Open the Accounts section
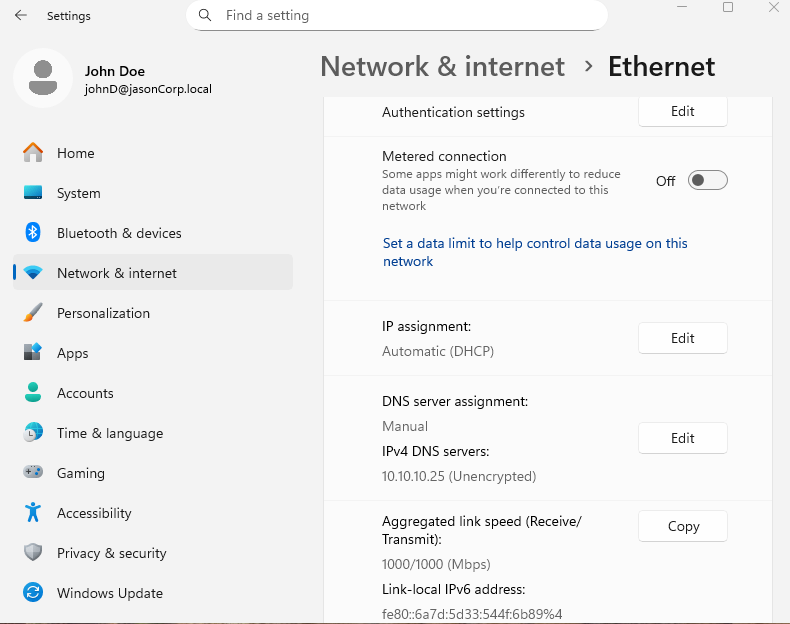This screenshot has width=790, height=624. pyautogui.click(x=153, y=393)
